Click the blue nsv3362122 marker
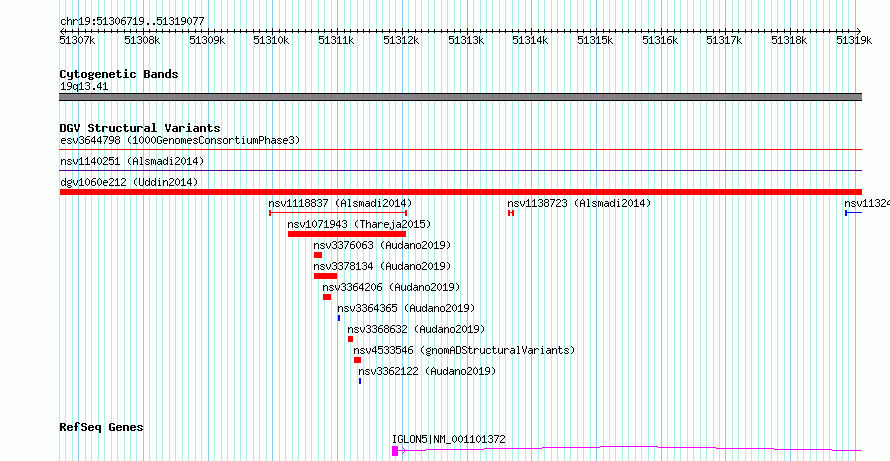890x461 pixels. pyautogui.click(x=360, y=381)
